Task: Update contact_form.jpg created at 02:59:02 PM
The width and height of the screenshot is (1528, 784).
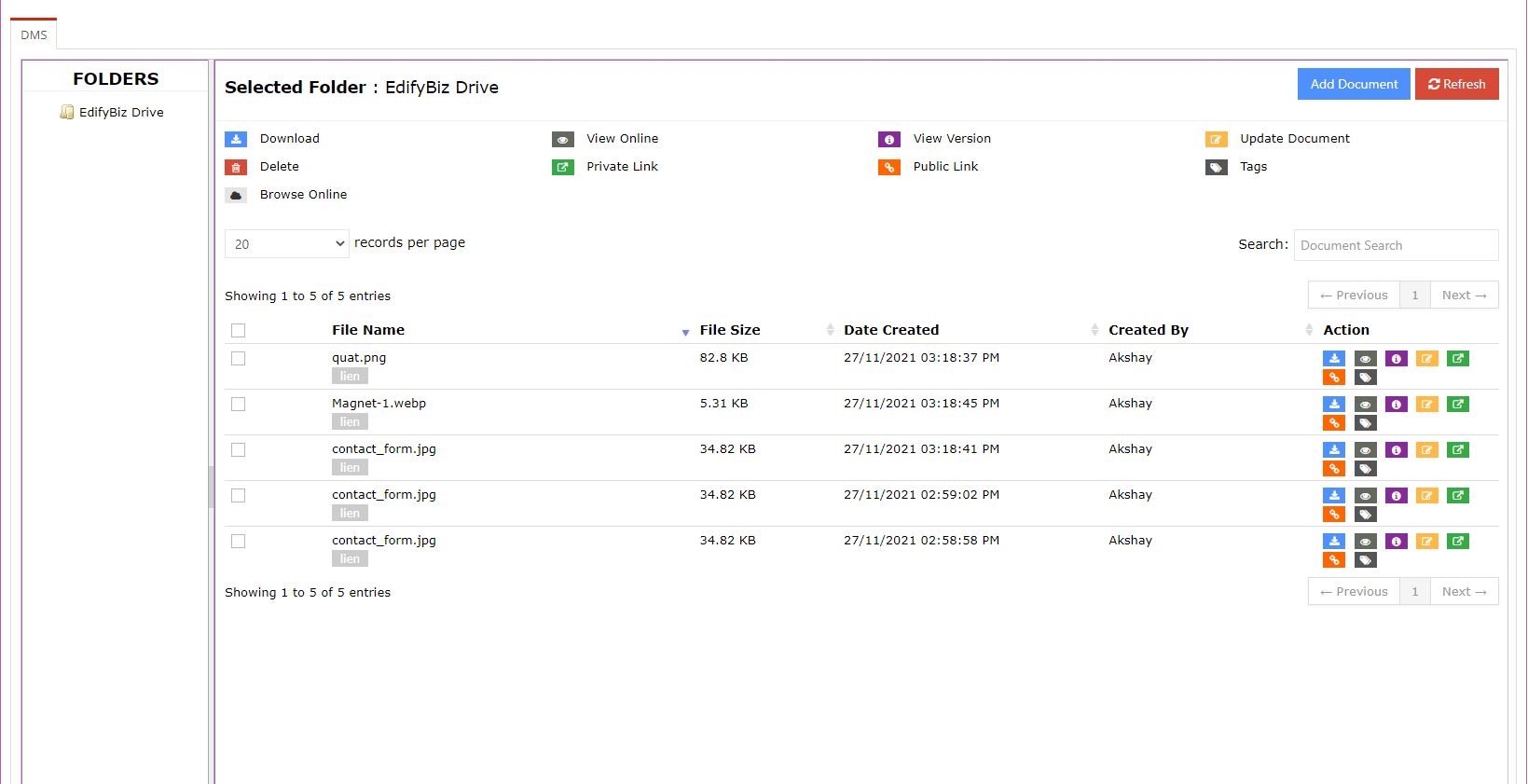Action: coord(1426,495)
